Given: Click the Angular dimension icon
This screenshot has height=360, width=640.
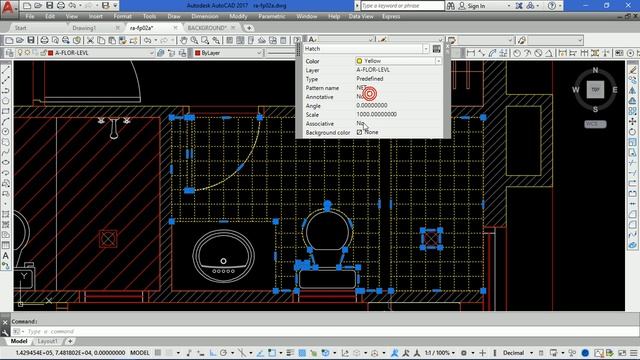Looking at the screenshot, I should tap(549, 53).
